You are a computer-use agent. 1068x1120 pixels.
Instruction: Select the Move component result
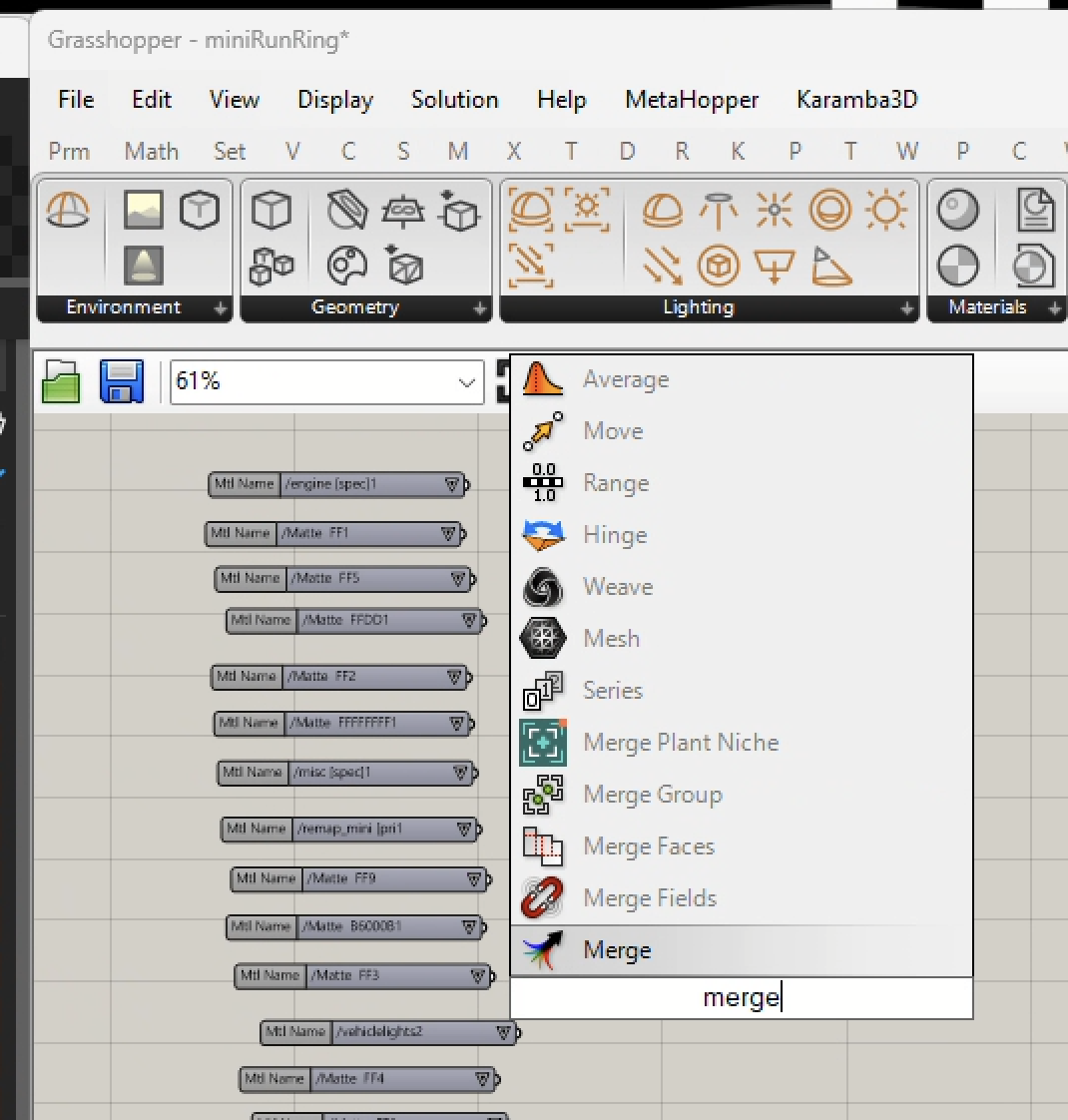(x=742, y=431)
